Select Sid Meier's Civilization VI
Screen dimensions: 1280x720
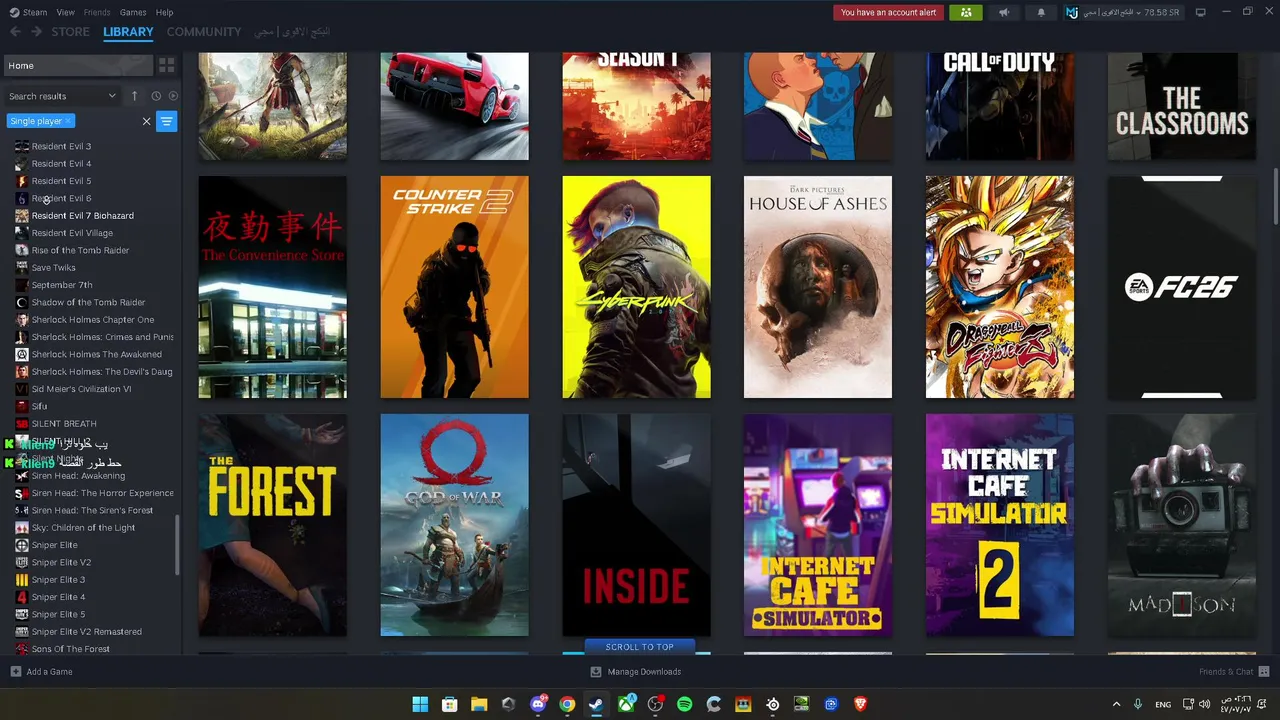click(x=81, y=389)
